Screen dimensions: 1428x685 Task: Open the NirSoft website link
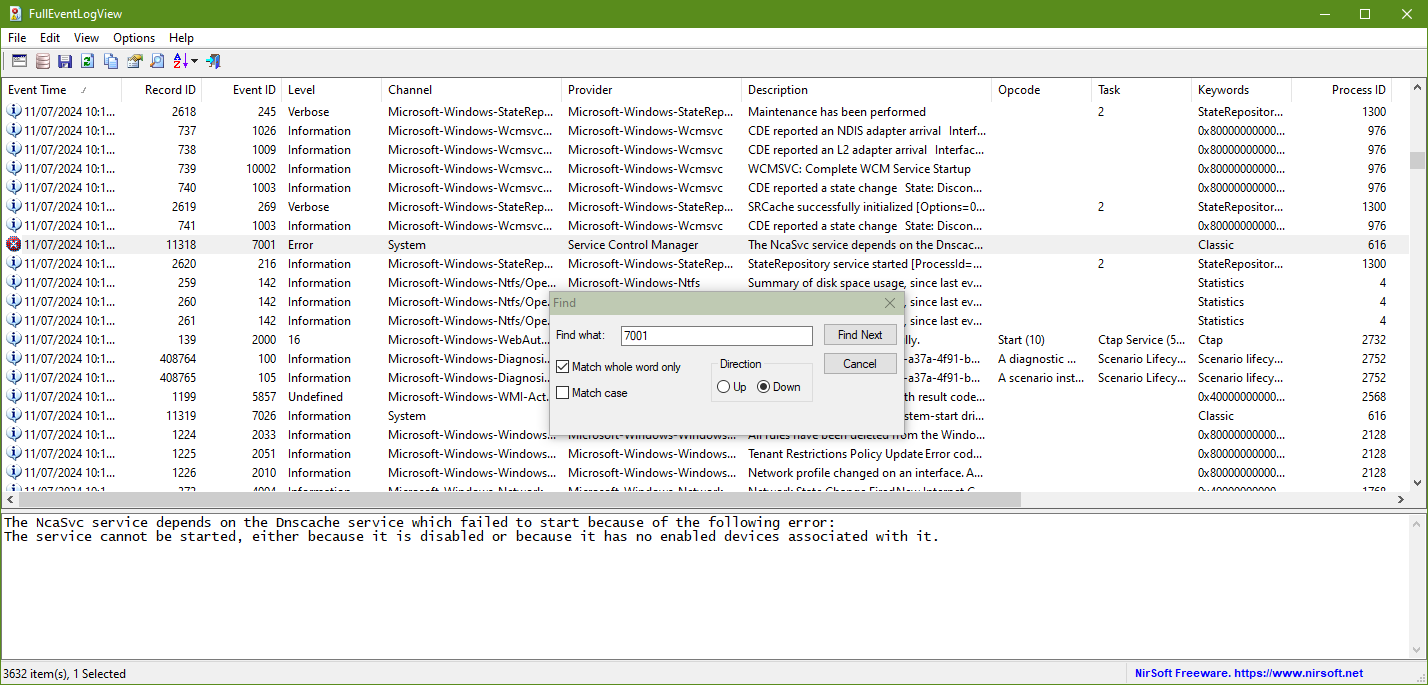(1249, 674)
